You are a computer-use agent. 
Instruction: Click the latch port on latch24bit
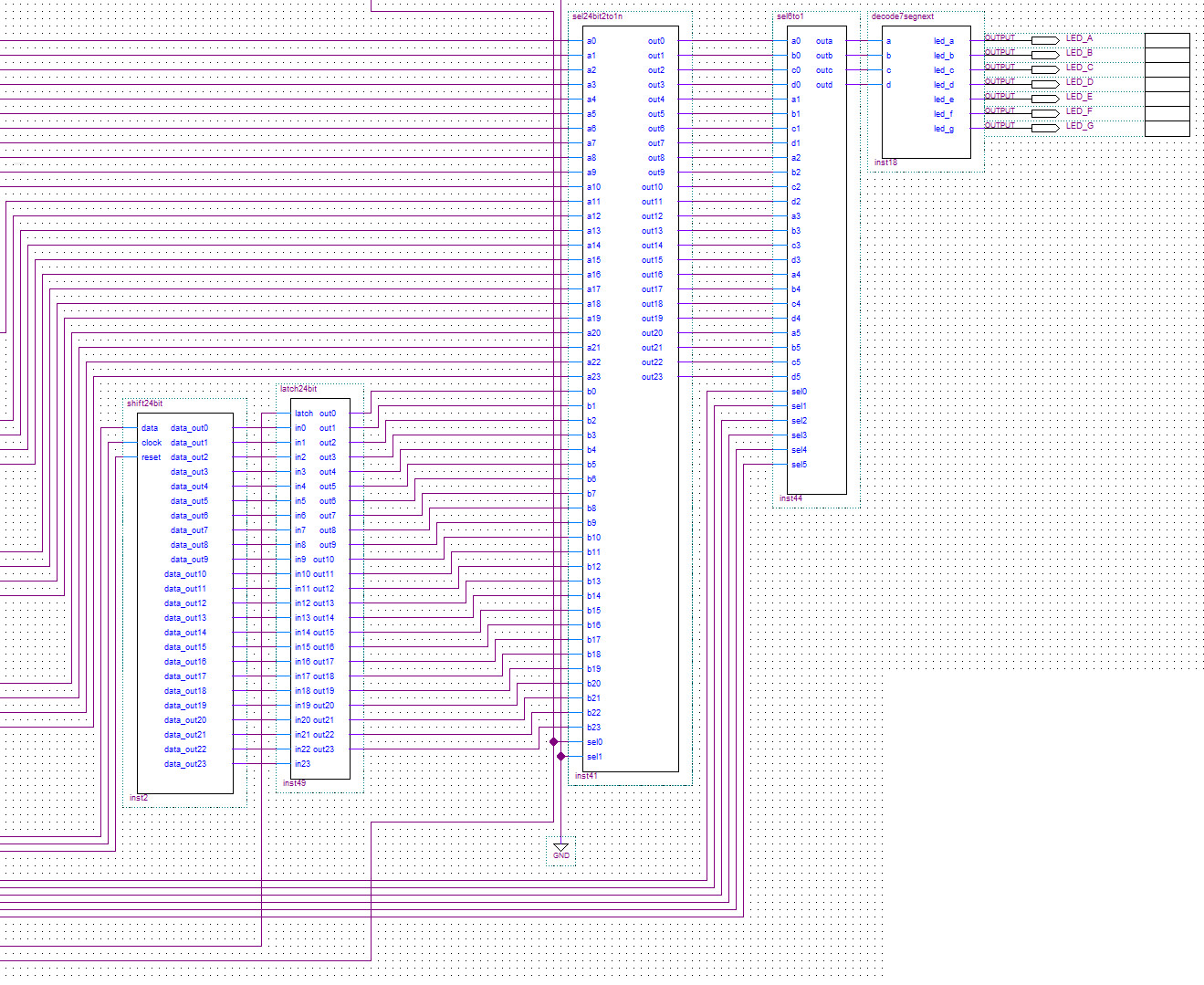pyautogui.click(x=303, y=414)
